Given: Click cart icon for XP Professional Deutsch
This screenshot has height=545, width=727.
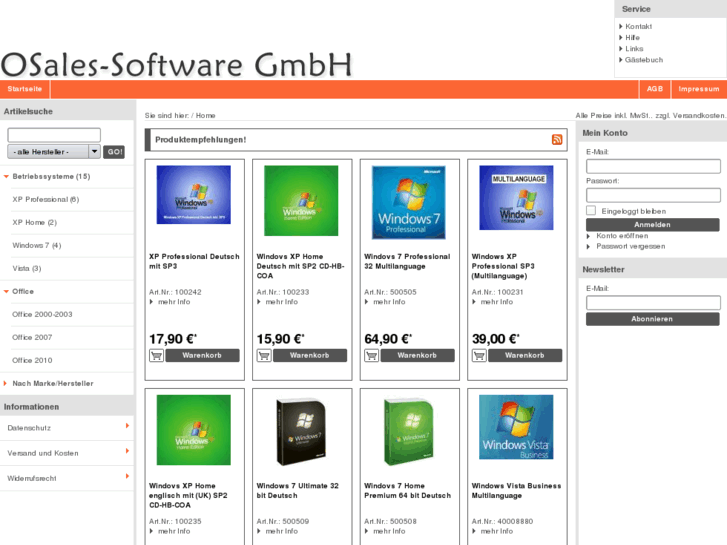Looking at the screenshot, I should [x=156, y=356].
